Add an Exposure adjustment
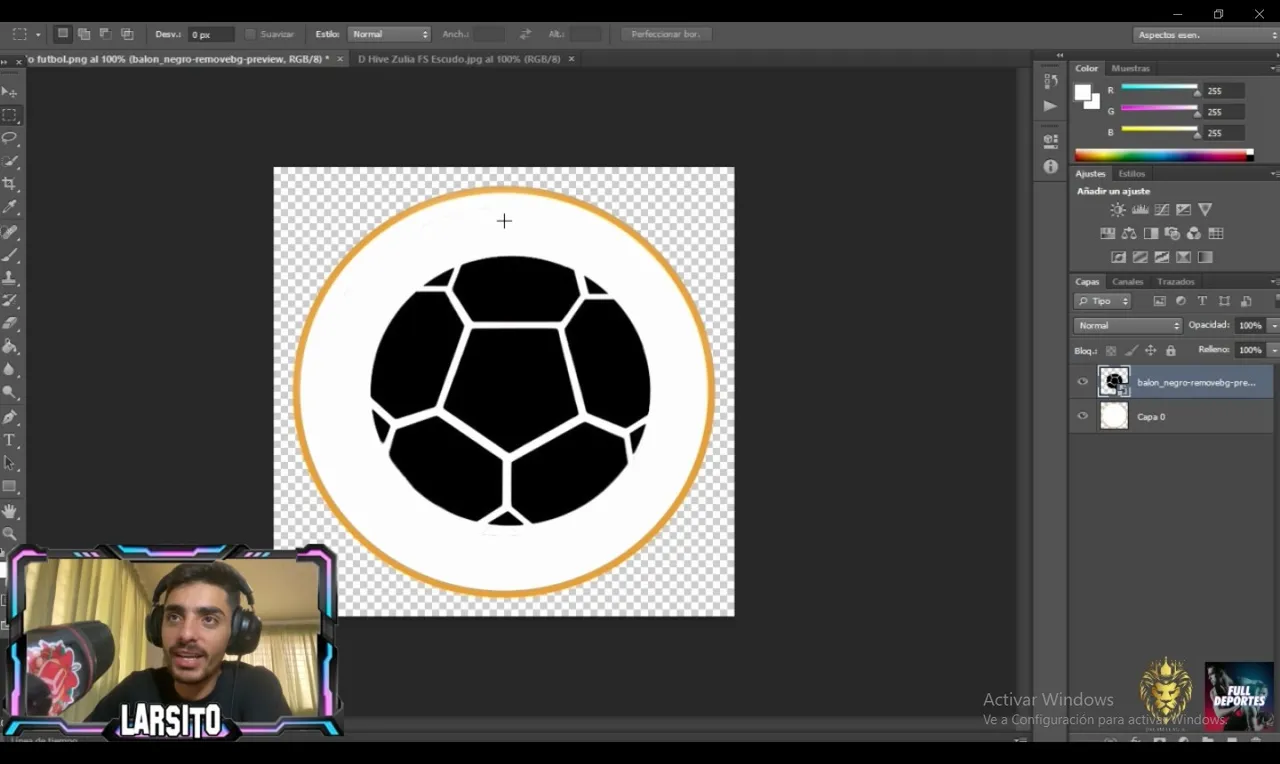1280x764 pixels. click(1184, 210)
